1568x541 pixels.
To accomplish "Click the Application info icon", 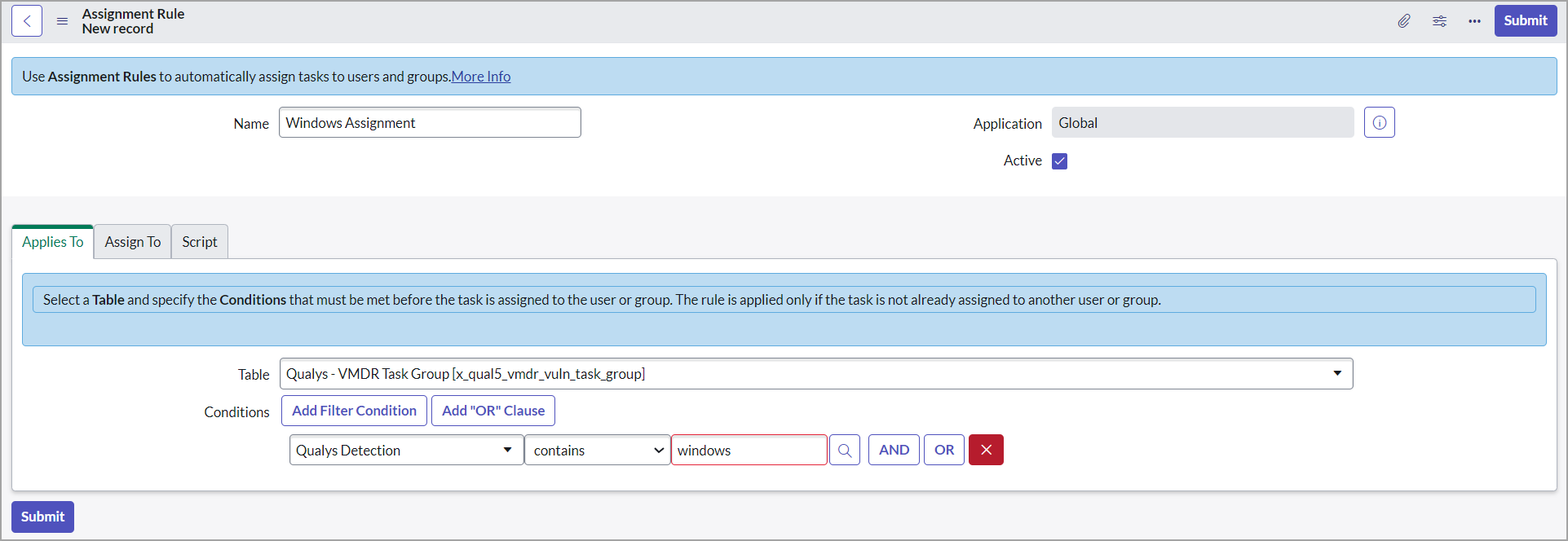I will coord(1379,123).
